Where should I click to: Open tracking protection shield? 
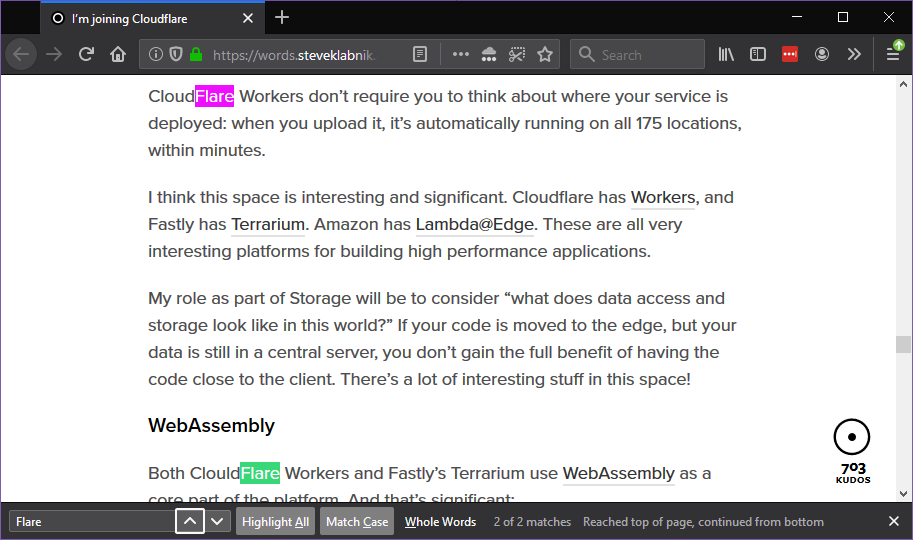pos(176,55)
